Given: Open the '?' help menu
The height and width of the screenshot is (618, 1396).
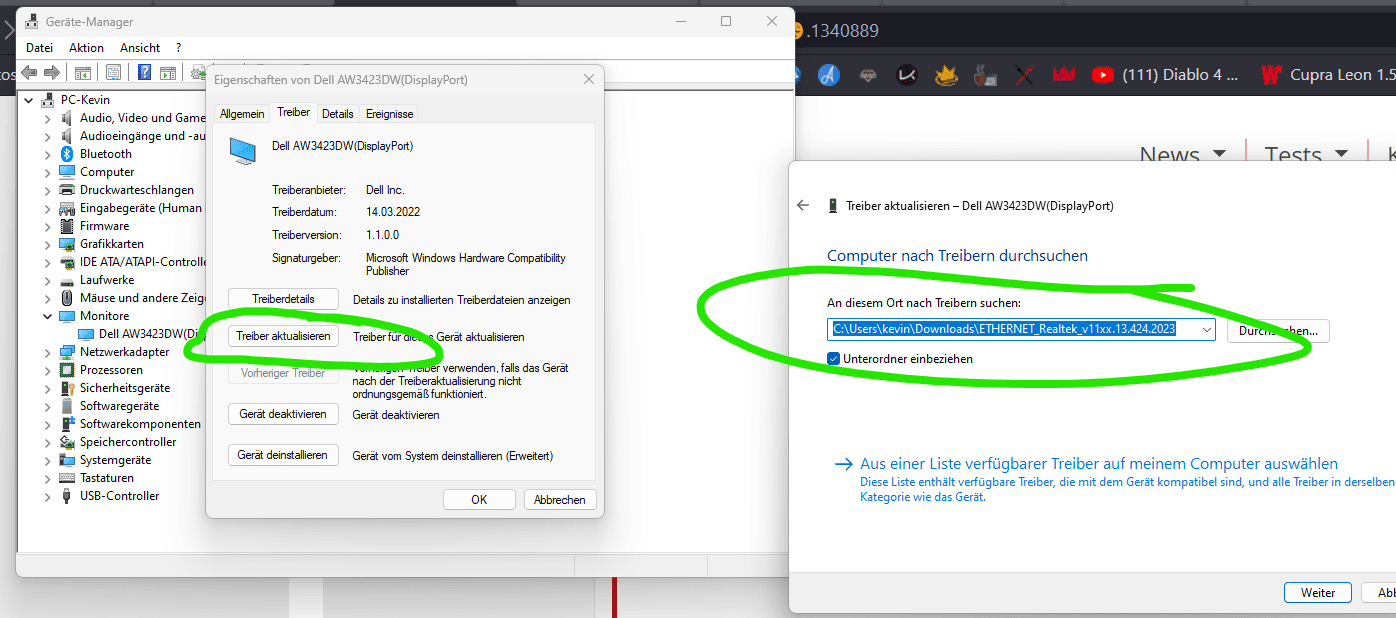Looking at the screenshot, I should 178,47.
